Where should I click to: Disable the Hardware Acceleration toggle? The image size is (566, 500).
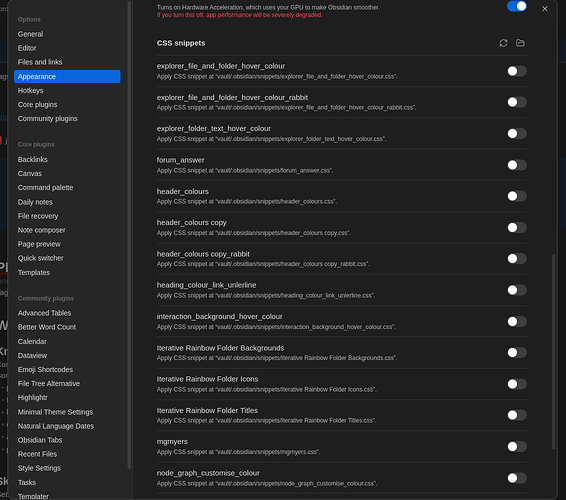517,6
